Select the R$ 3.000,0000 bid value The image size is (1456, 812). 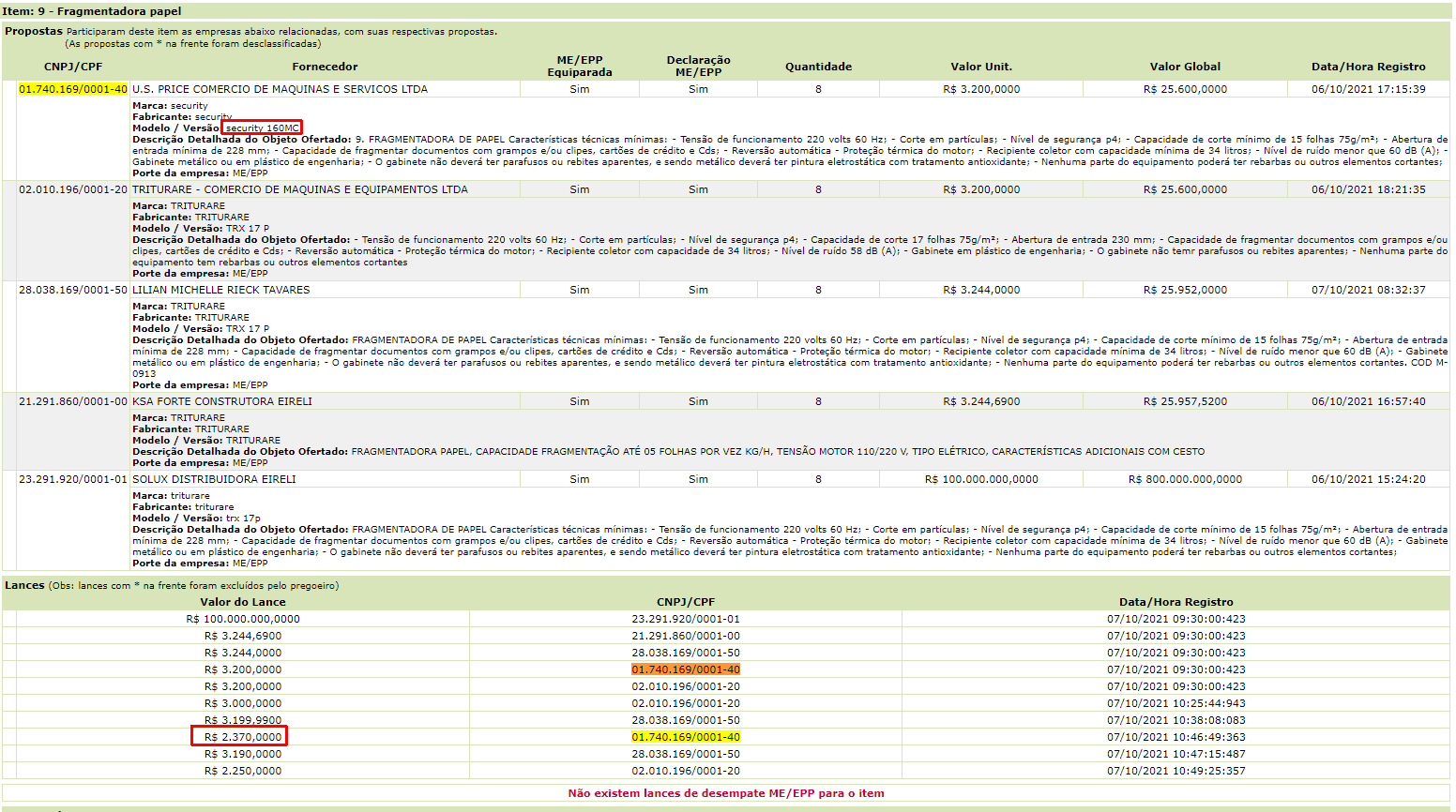(x=242, y=703)
